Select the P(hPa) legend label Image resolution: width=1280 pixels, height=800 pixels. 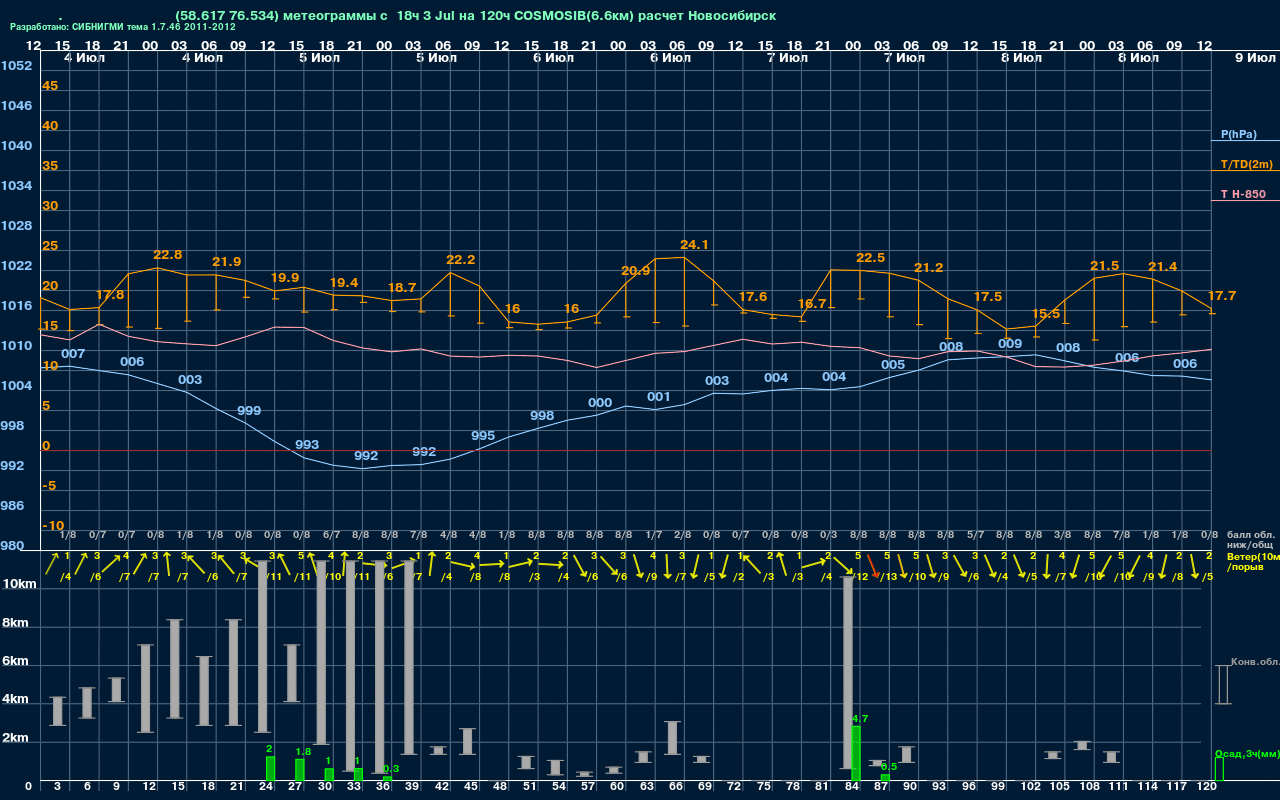[1239, 134]
